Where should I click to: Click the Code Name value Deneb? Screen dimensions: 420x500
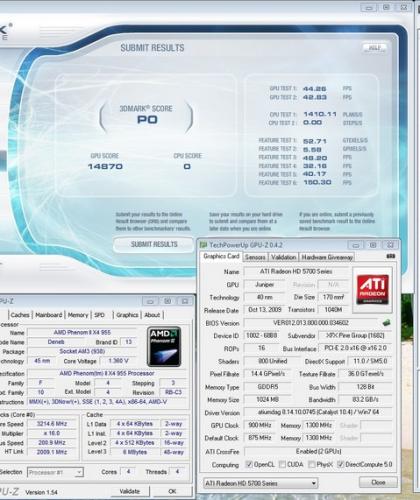(x=56, y=342)
